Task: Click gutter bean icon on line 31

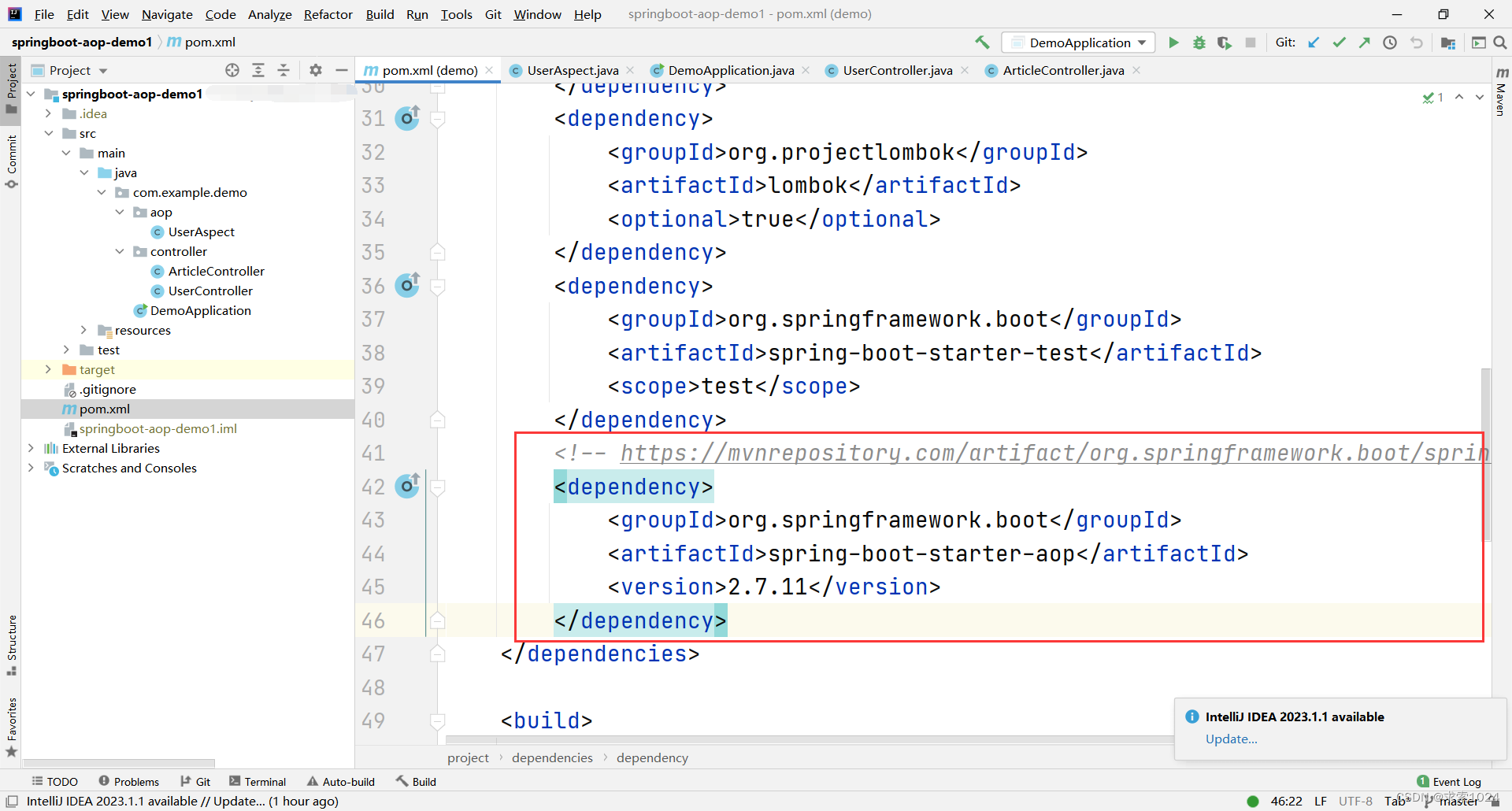Action: tap(407, 118)
